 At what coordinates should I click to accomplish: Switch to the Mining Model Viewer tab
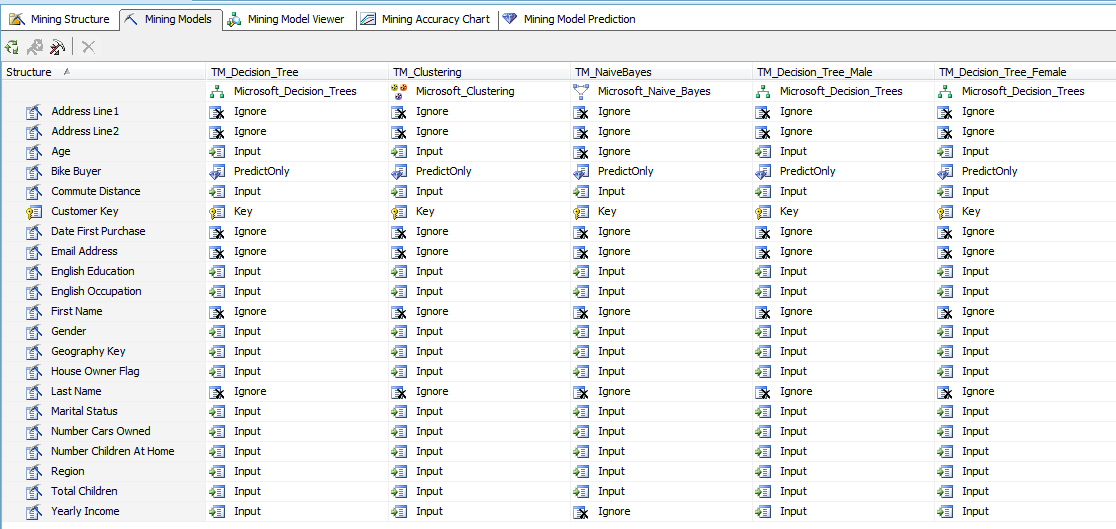click(x=288, y=19)
